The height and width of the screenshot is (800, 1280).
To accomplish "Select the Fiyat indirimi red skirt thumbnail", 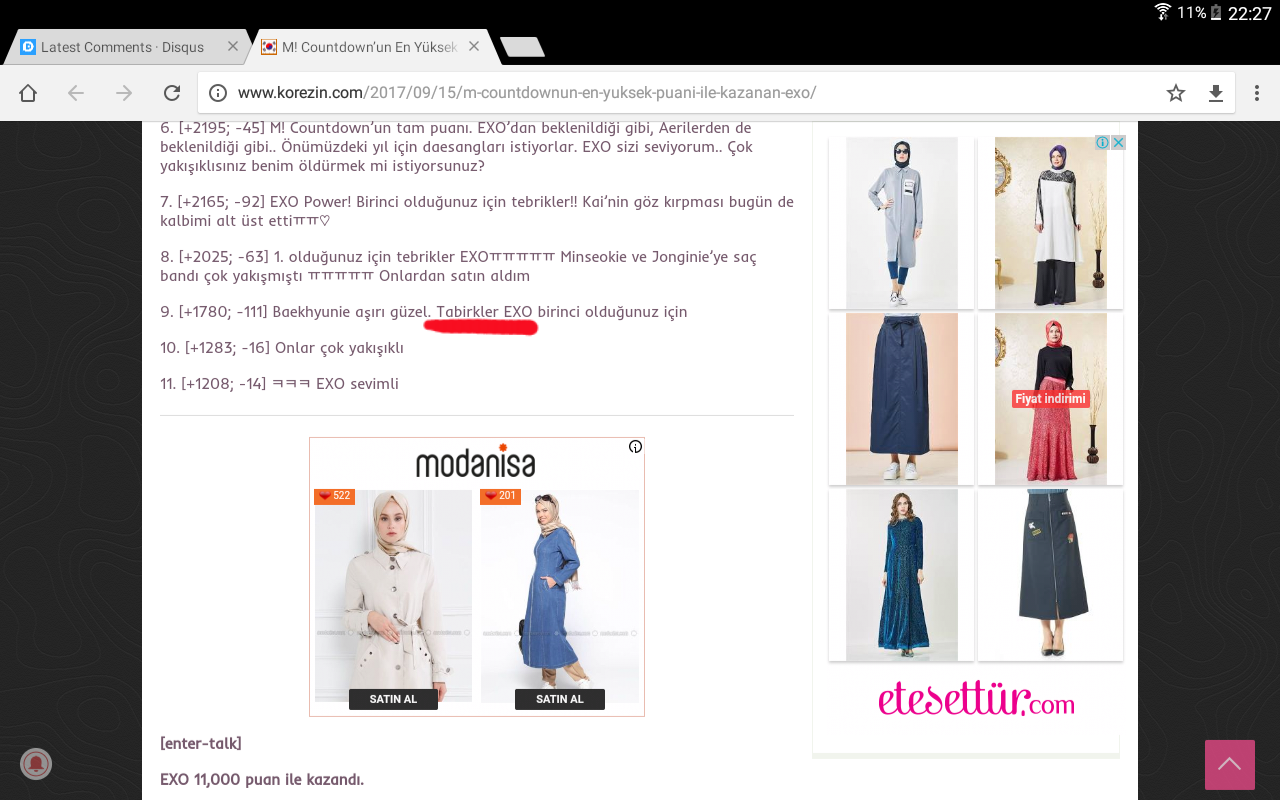I will 1050,399.
